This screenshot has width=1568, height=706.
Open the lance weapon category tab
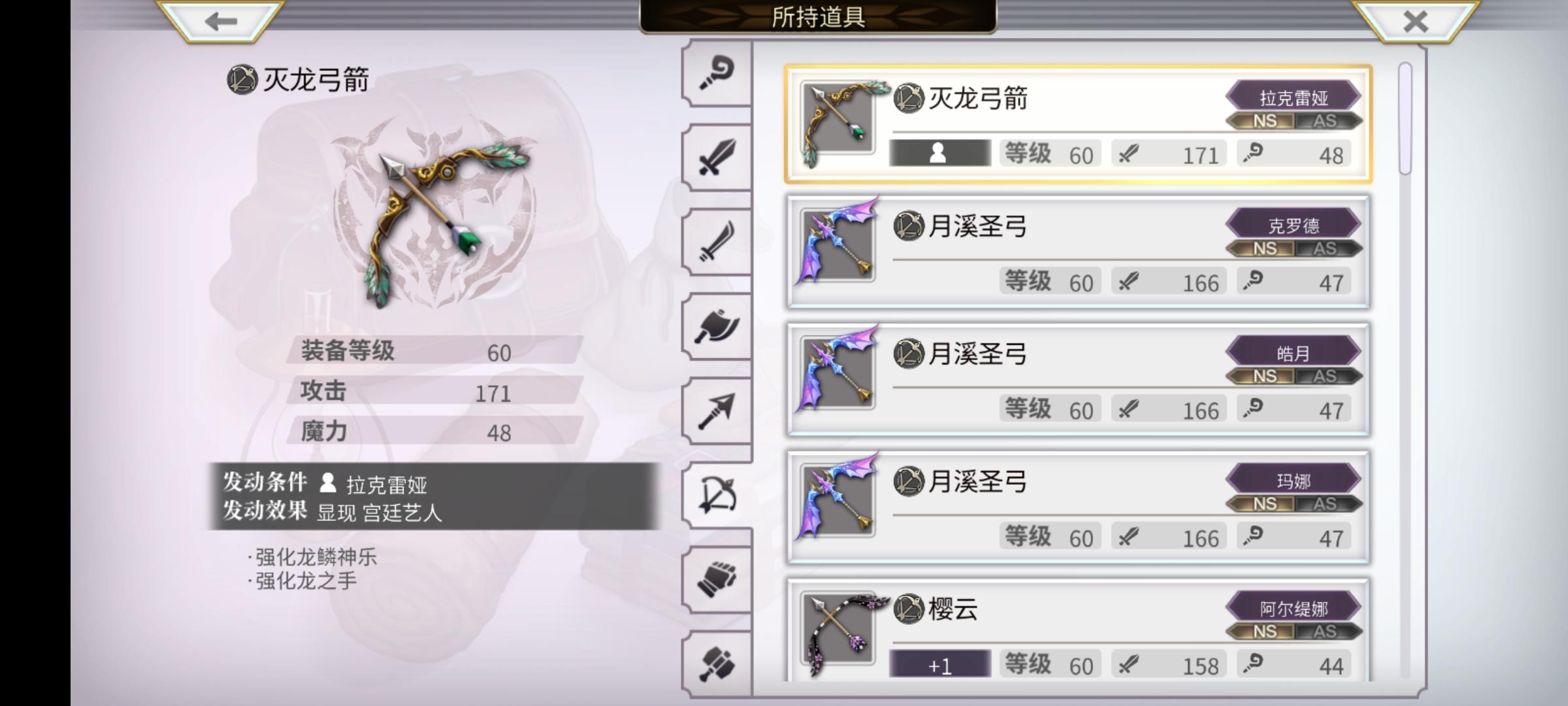(x=717, y=411)
